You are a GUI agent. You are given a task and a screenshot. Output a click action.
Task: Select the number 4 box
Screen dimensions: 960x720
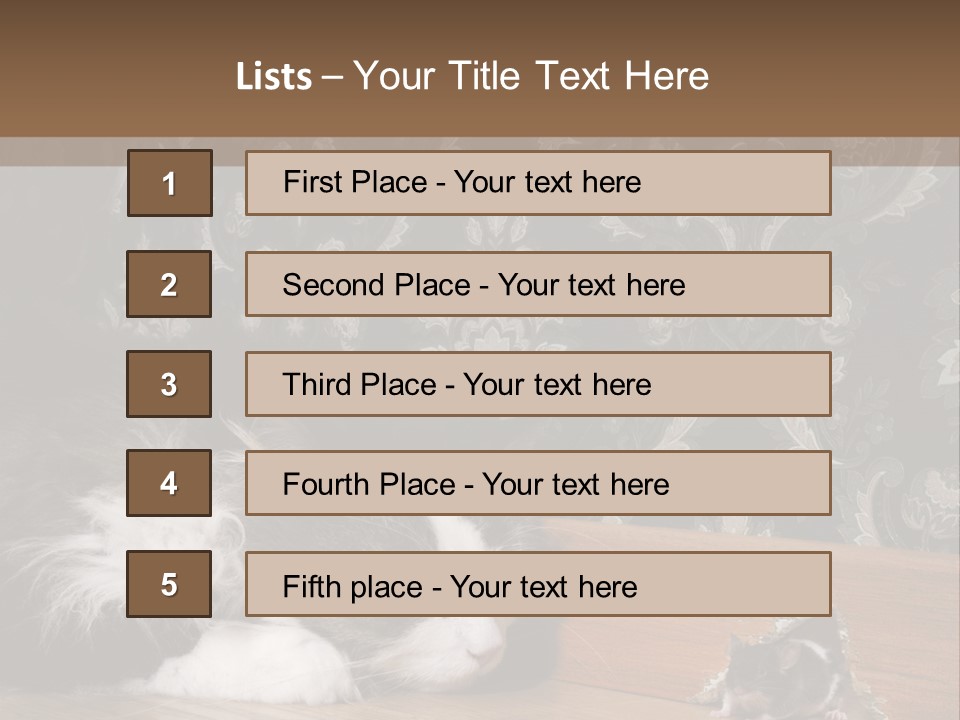coord(169,483)
